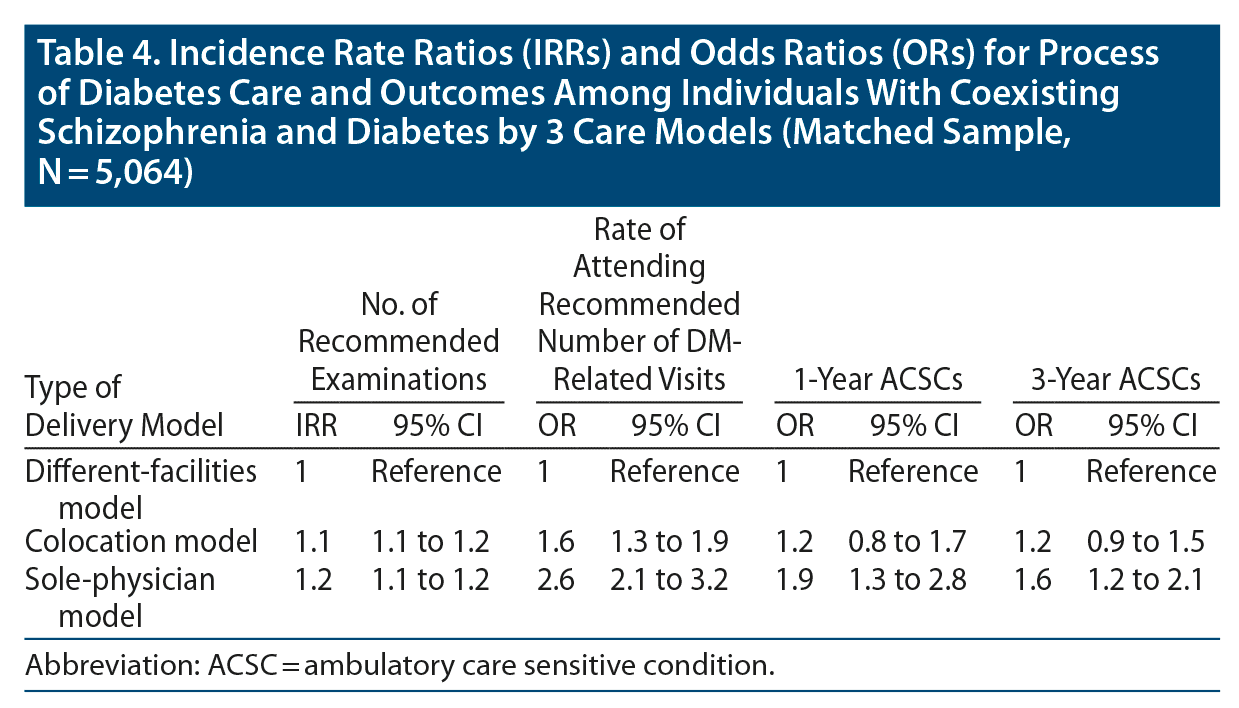Click the '0.9 to 1.5' confidence interval

(1146, 542)
